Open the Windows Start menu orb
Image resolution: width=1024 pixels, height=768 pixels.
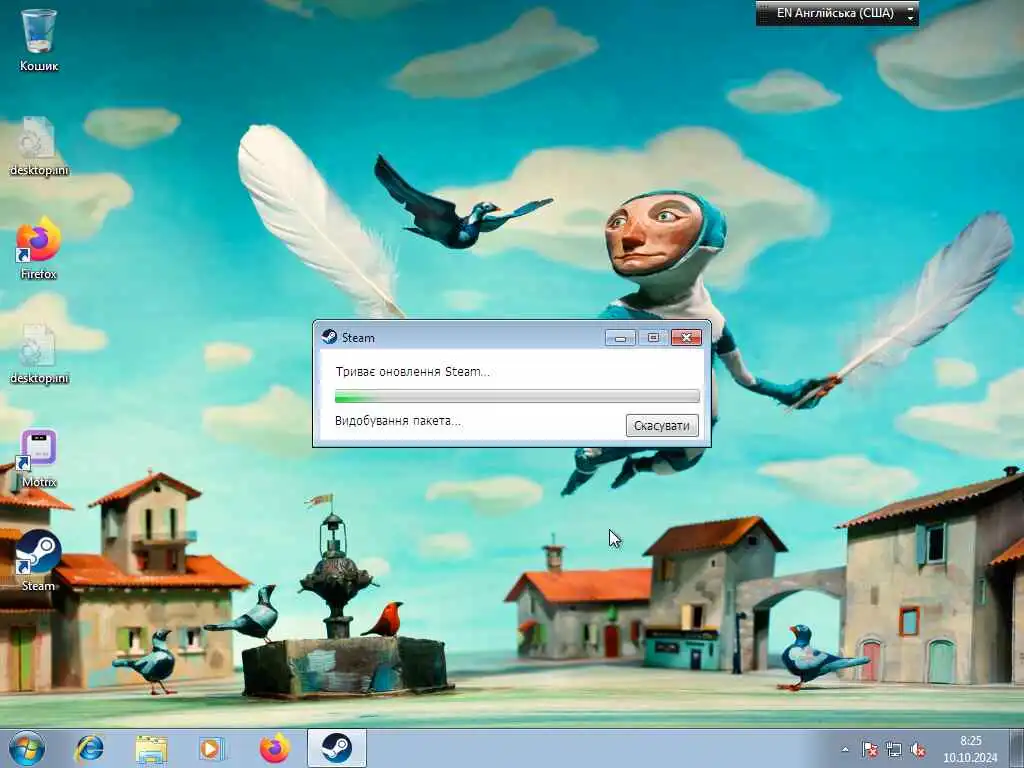(27, 748)
